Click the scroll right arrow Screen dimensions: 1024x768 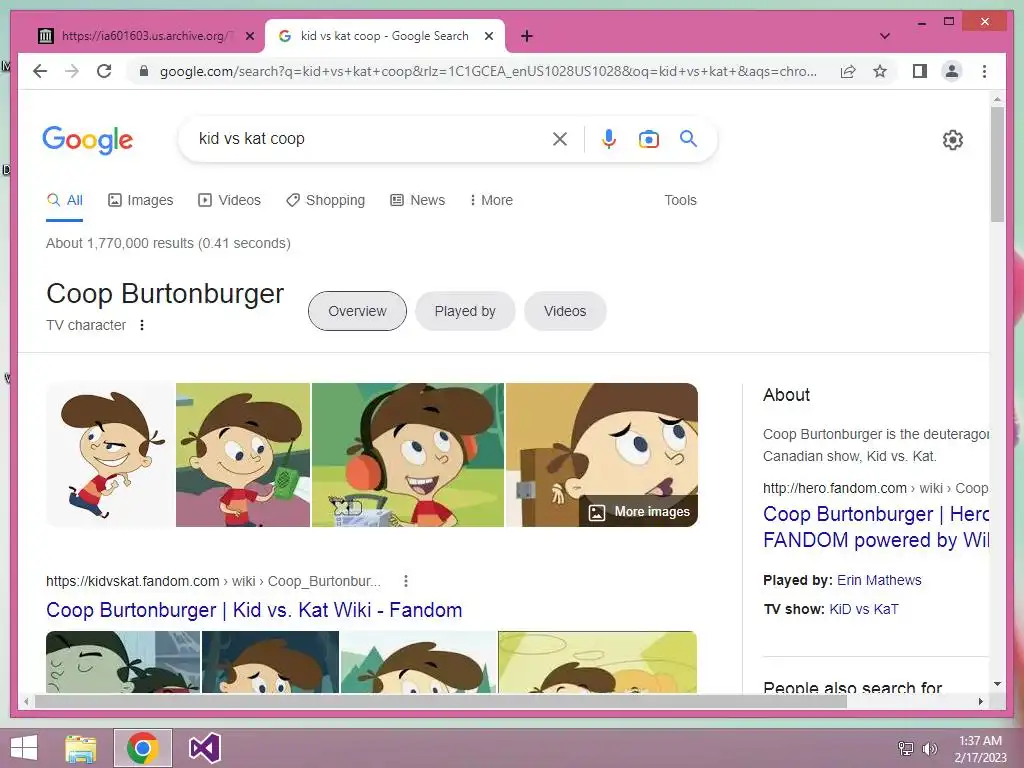point(980,701)
